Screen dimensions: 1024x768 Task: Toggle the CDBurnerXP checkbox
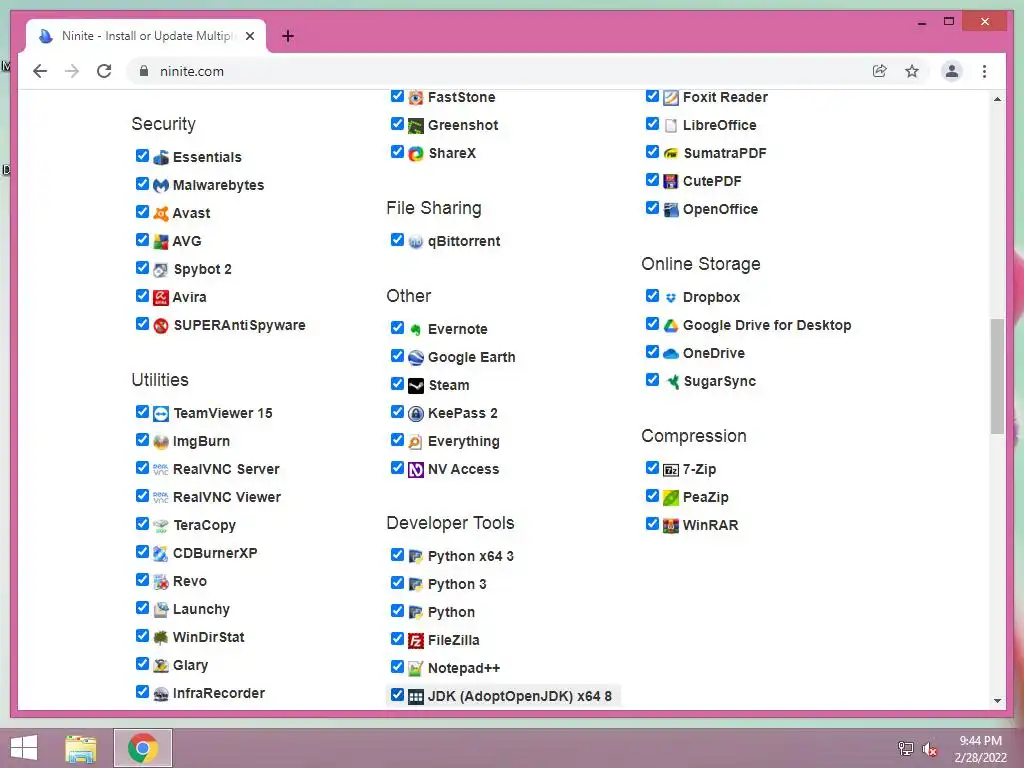(x=142, y=552)
